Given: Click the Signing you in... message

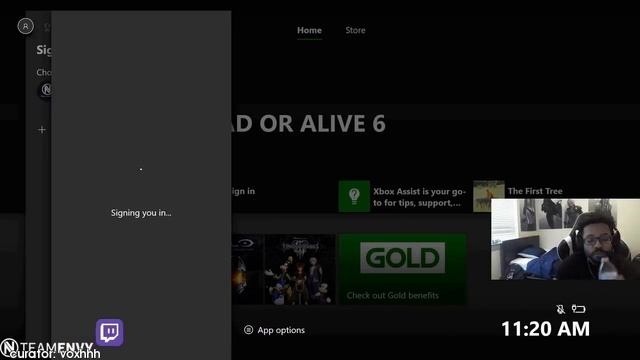Looking at the screenshot, I should coord(141,213).
